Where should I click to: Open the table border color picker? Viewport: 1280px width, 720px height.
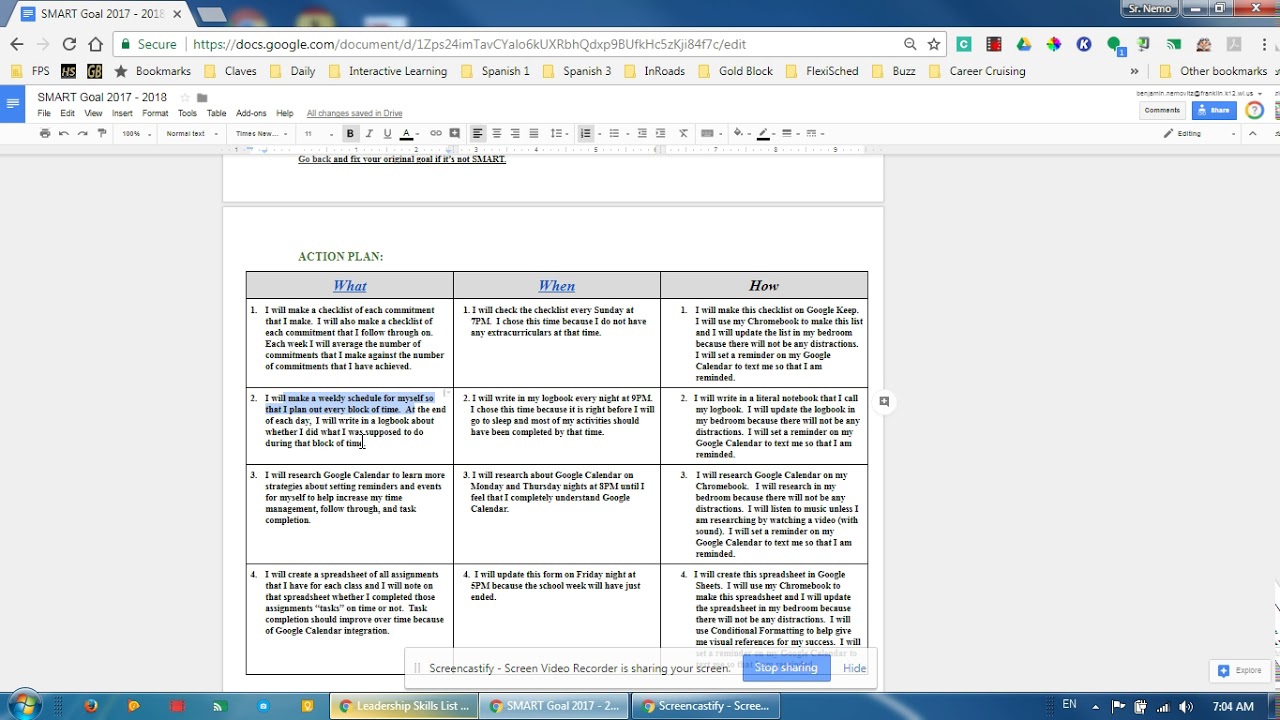point(765,133)
